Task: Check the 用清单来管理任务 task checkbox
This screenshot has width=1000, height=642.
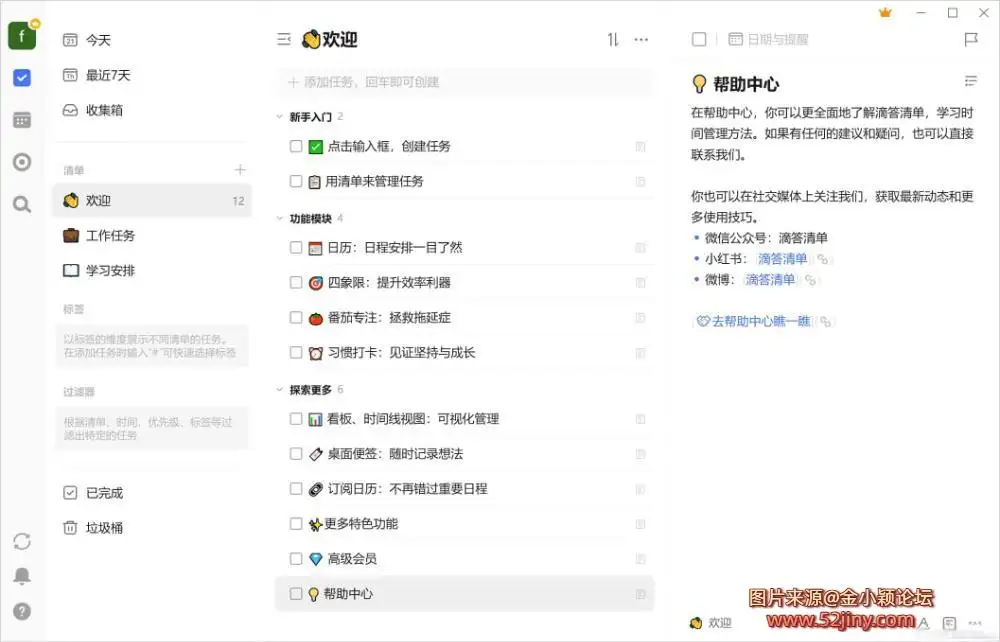Action: (x=296, y=182)
